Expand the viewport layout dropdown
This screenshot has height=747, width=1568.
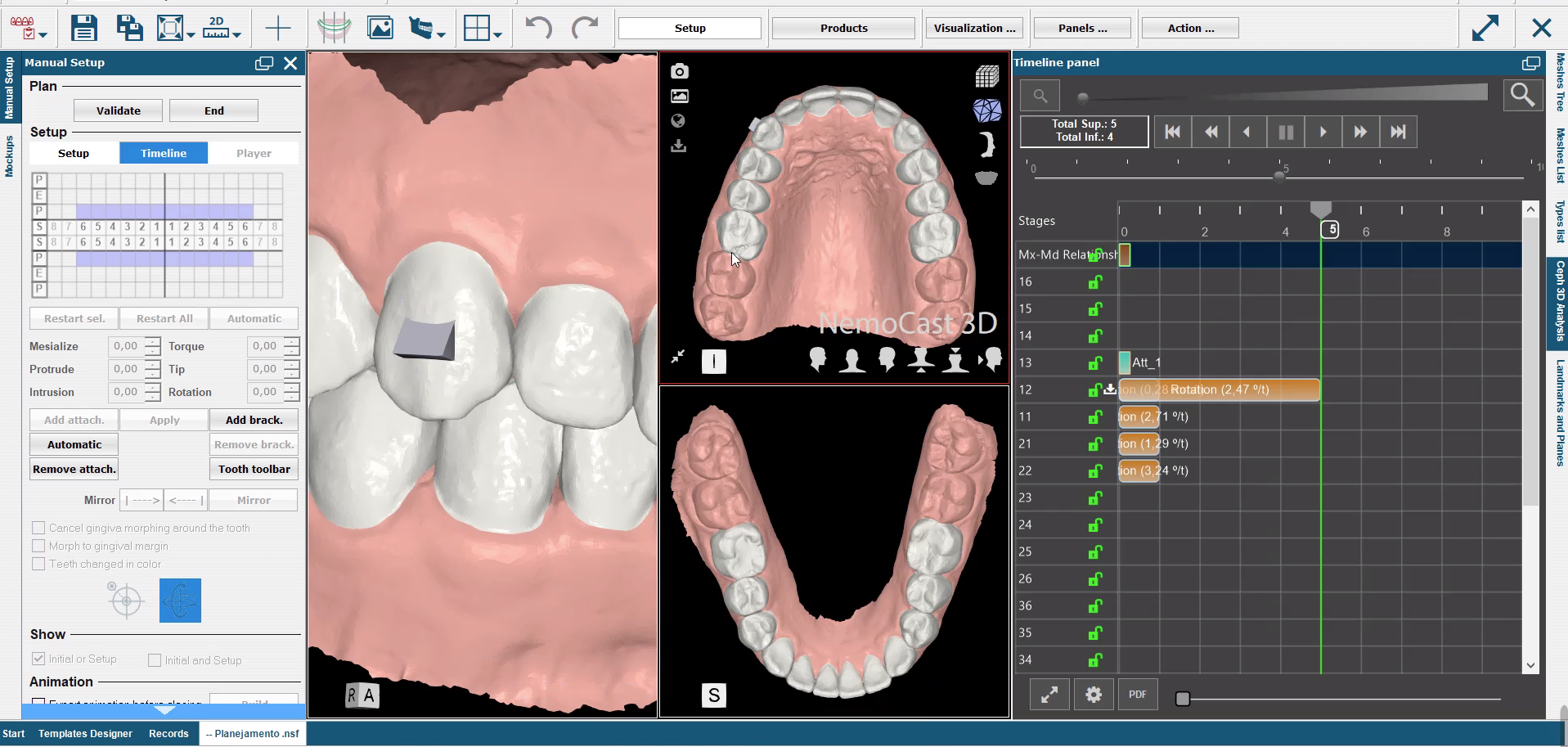coord(496,34)
